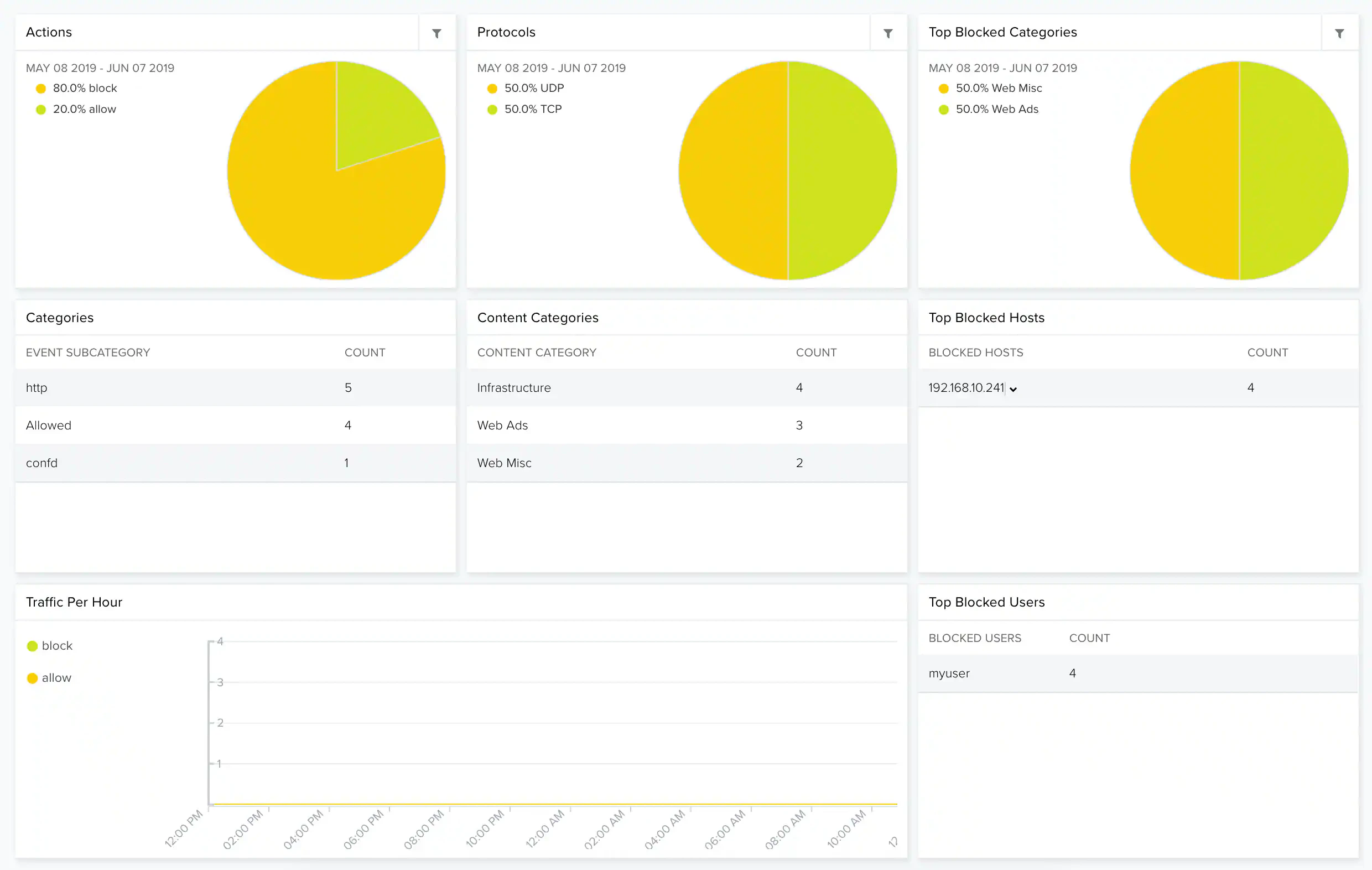Click the CONTENT CATEGORY column header

point(536,353)
